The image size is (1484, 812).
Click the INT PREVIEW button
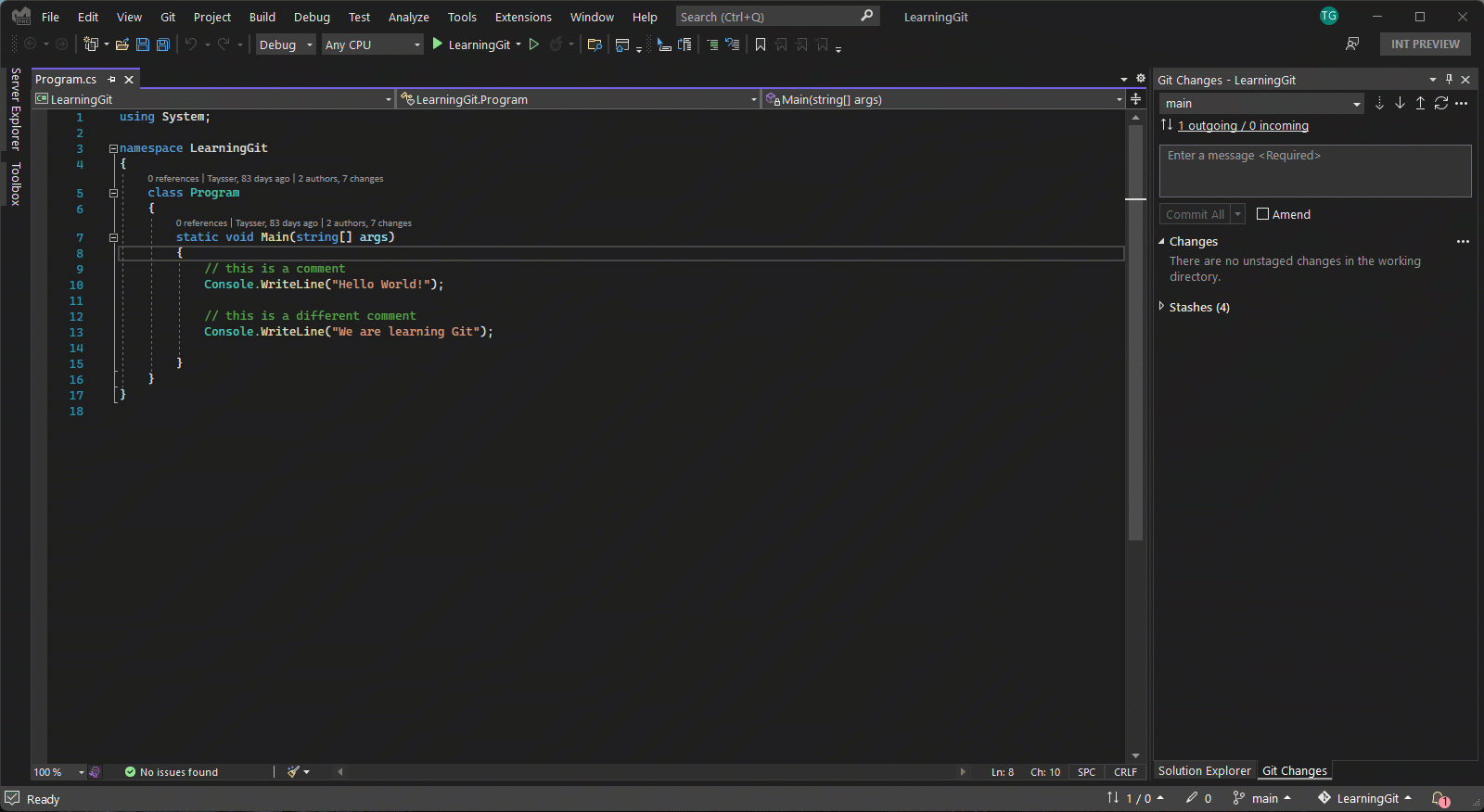click(1425, 44)
